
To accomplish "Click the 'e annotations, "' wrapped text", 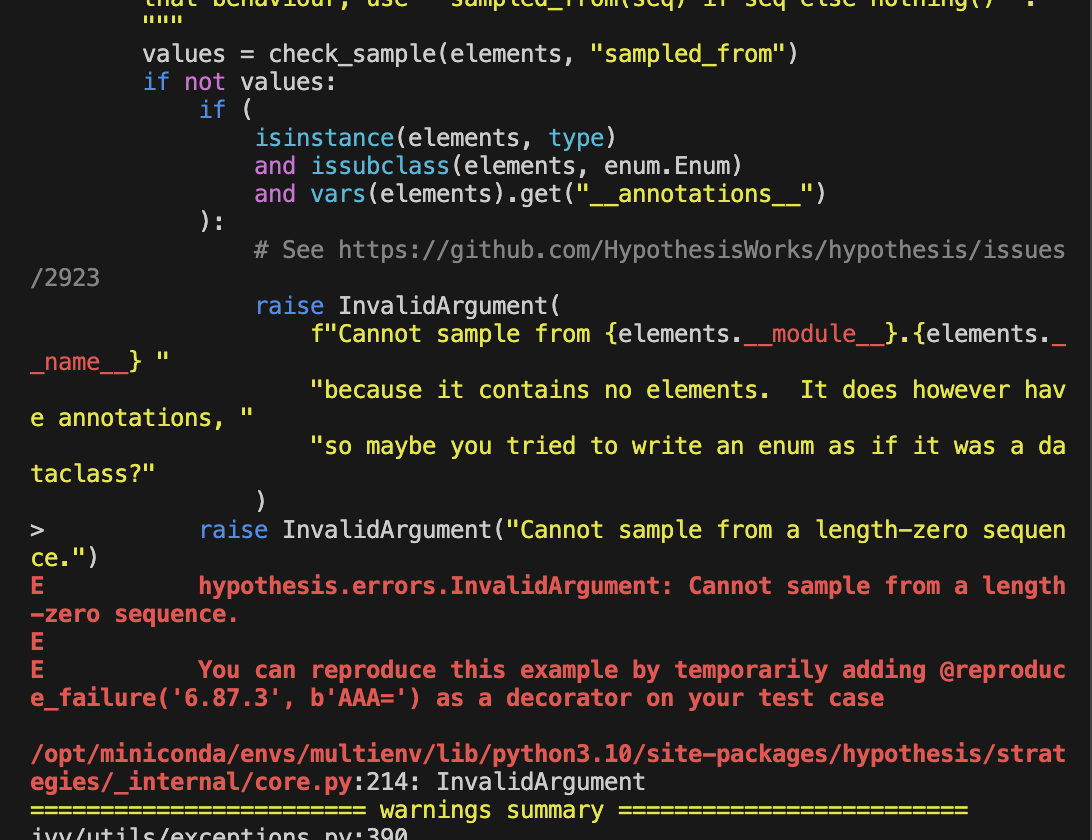I will [141, 418].
